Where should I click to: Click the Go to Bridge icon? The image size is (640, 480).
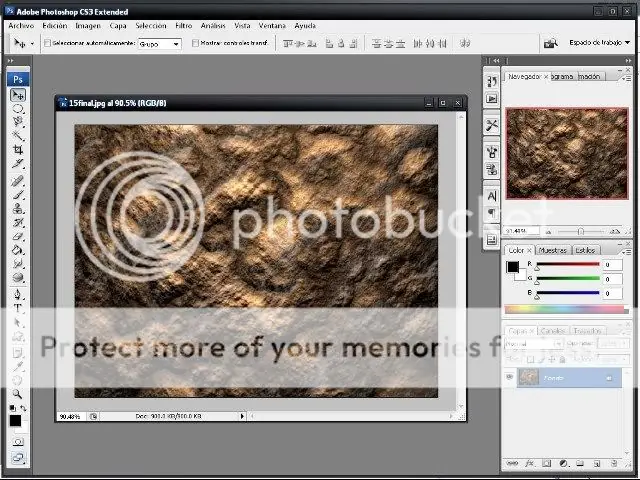point(551,43)
